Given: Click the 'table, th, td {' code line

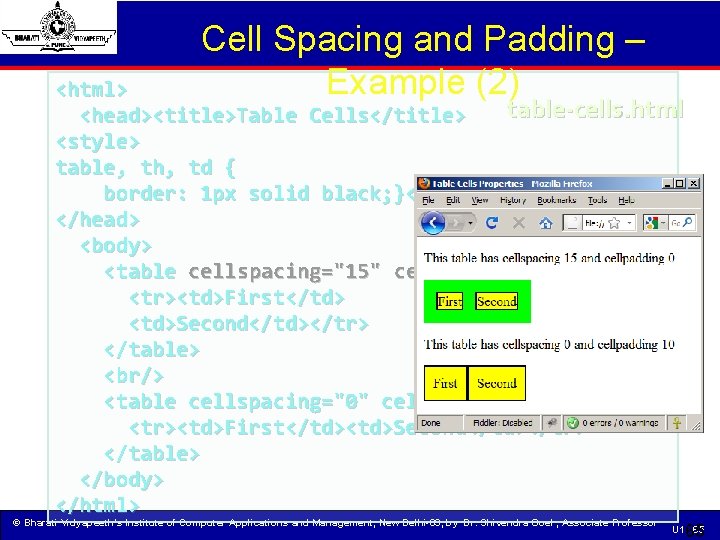Looking at the screenshot, I should pos(146,168).
